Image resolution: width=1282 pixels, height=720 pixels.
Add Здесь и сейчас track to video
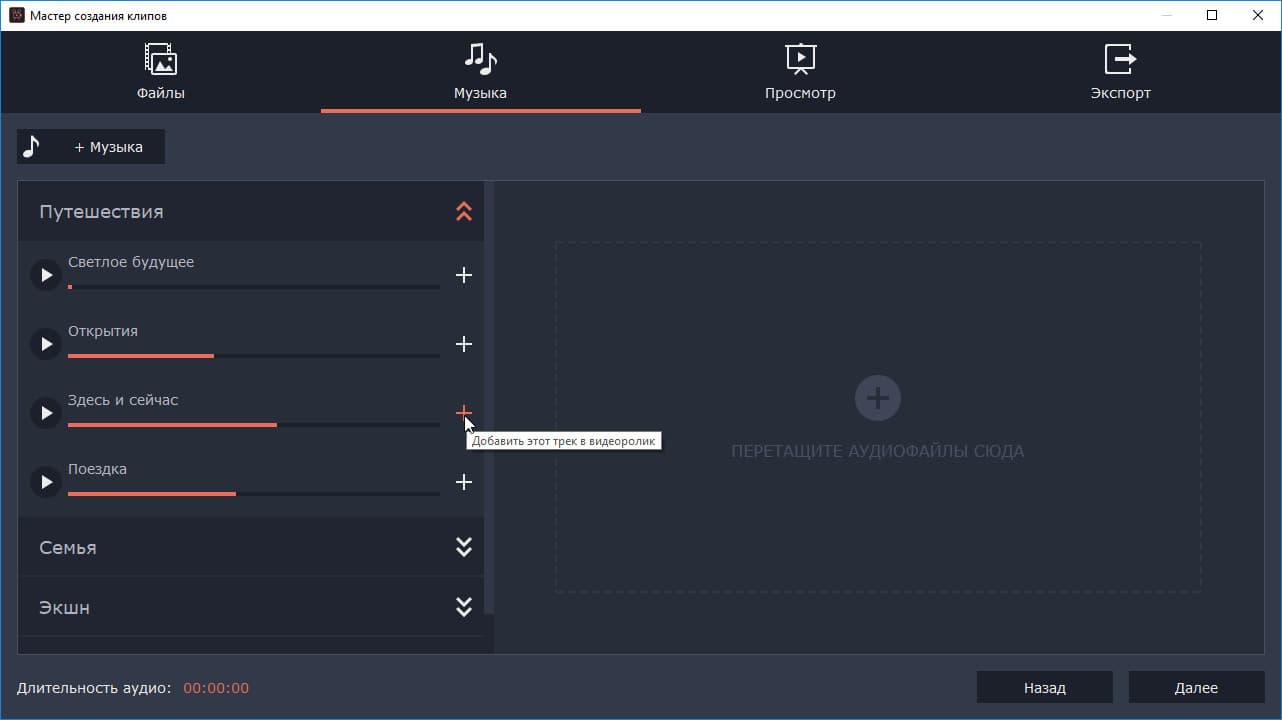(x=464, y=412)
